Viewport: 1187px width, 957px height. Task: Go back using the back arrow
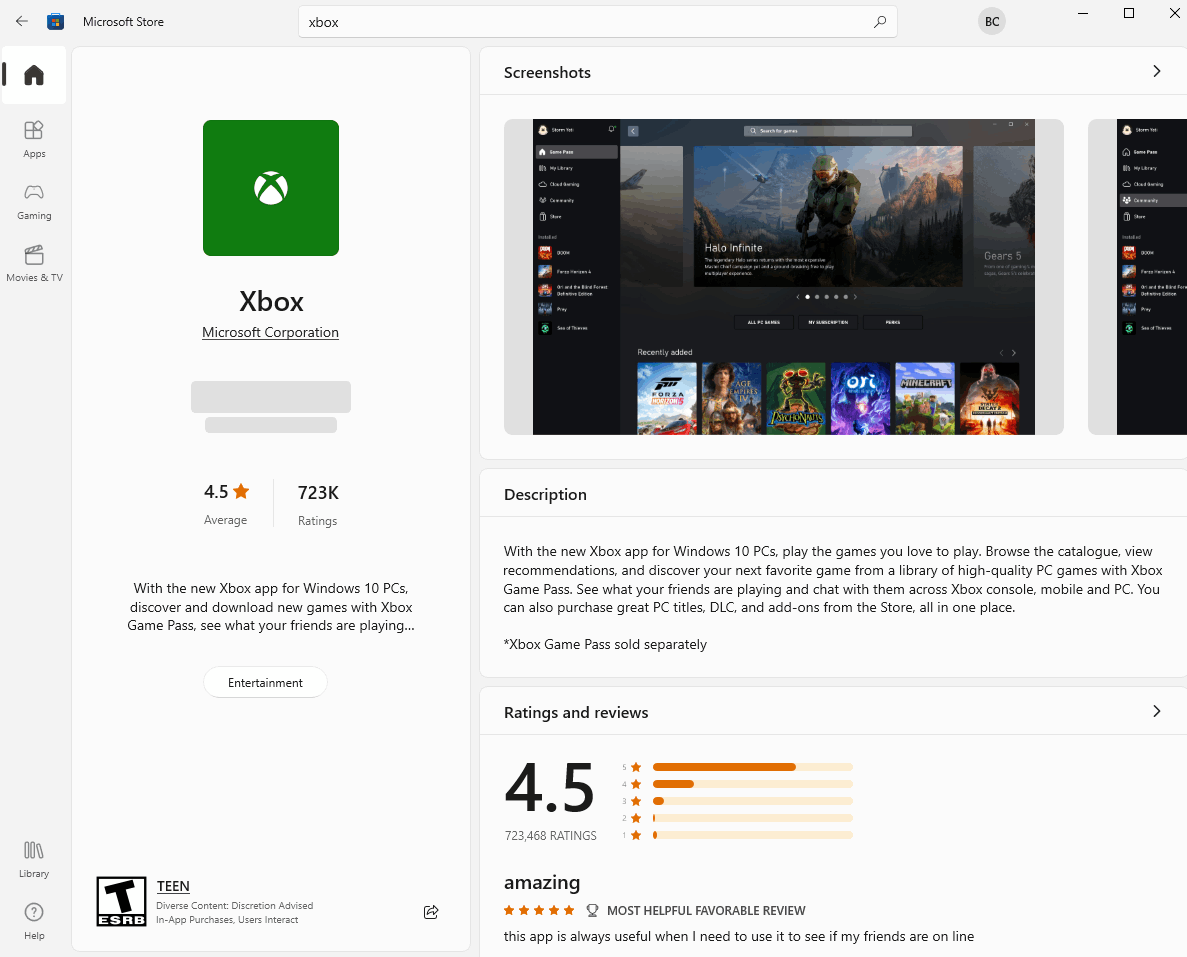coord(22,21)
